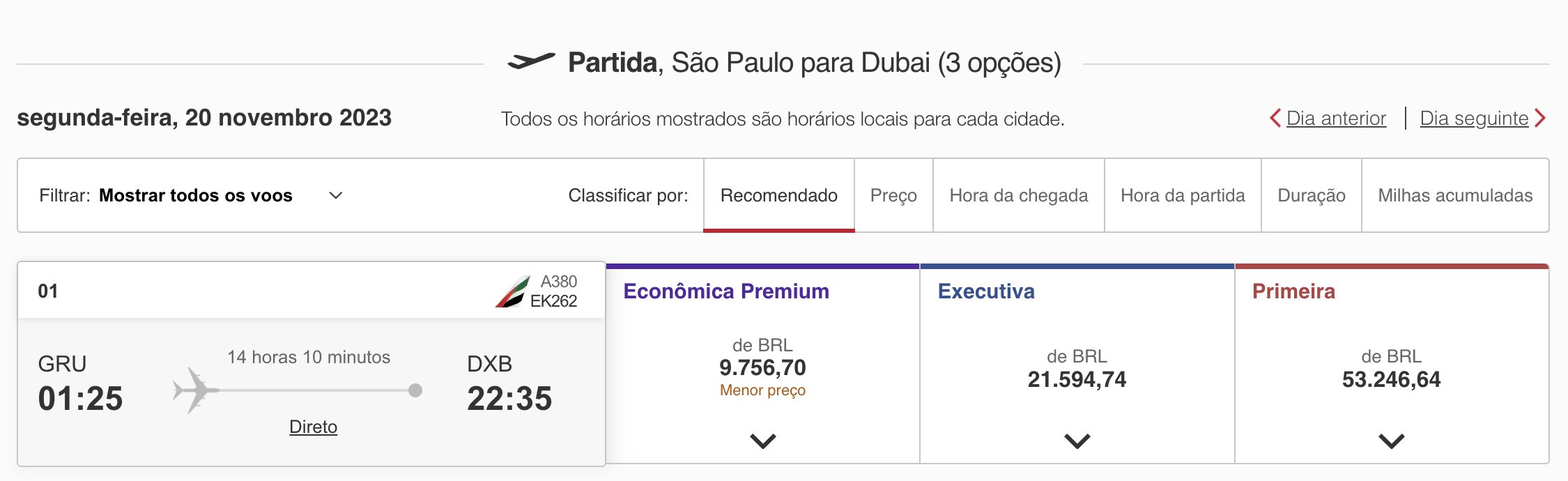Expand the Econômica Premium fare details chevron
This screenshot has width=1568, height=481.
pos(763,441)
